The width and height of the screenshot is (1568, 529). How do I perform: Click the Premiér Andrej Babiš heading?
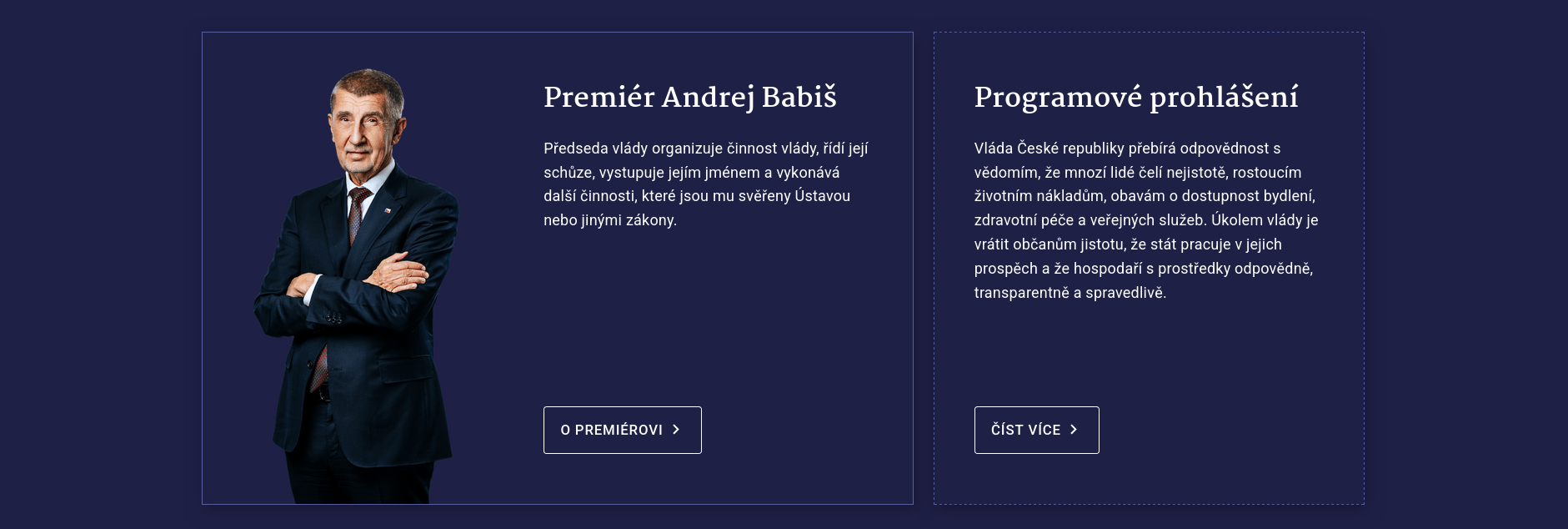(689, 98)
